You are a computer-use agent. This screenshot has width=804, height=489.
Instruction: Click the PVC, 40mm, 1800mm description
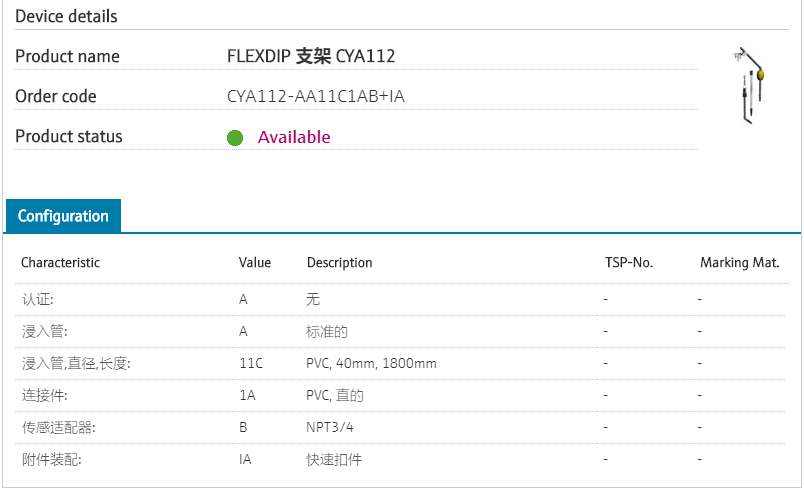tap(371, 363)
